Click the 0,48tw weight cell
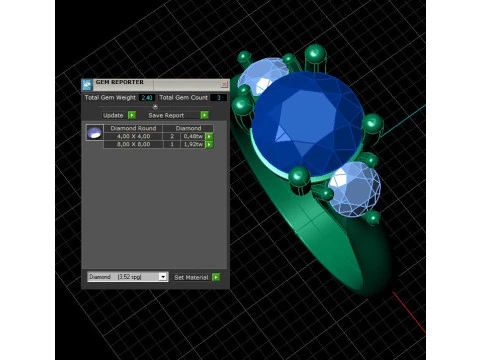 click(193, 136)
